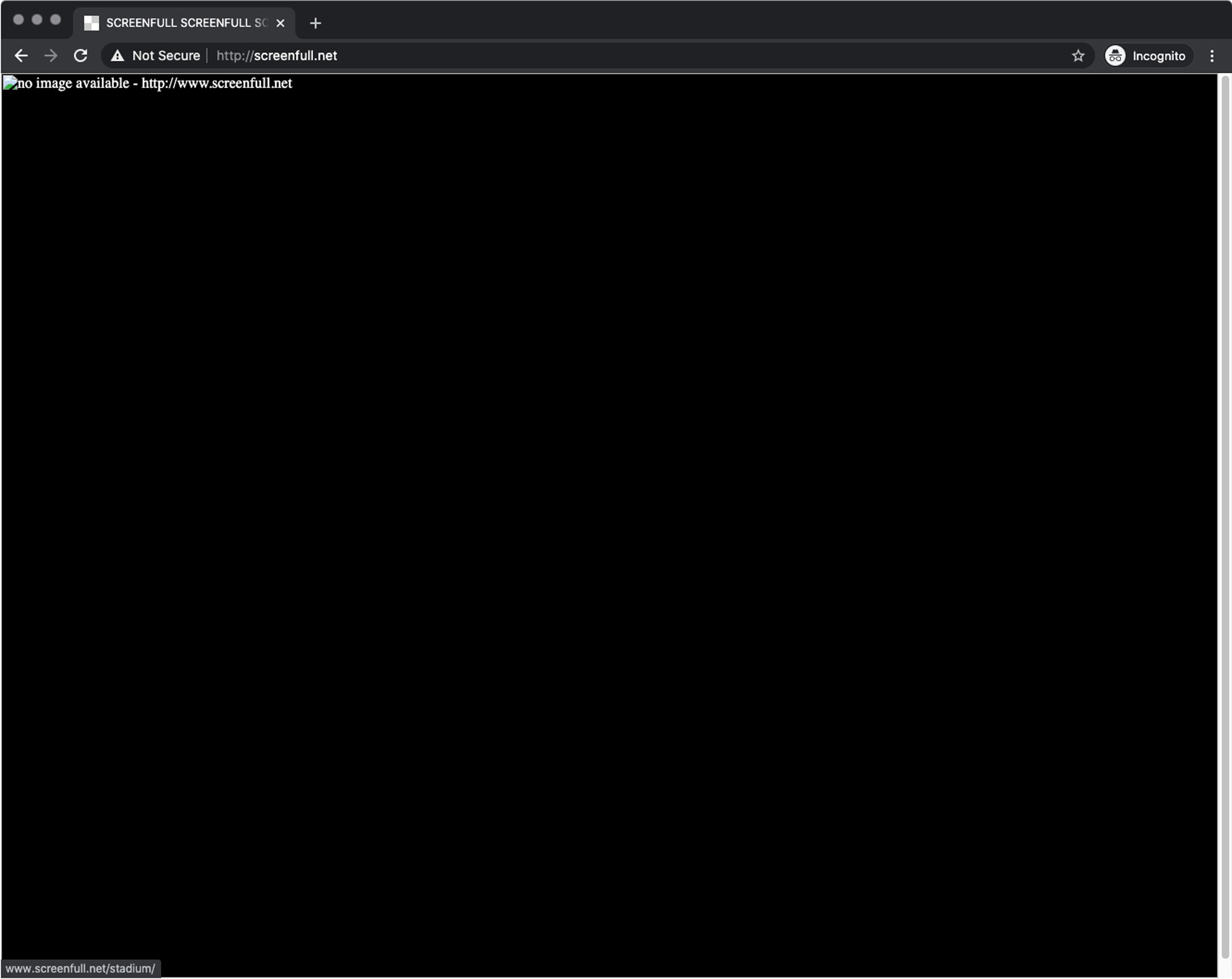Click the window maximize button
1232x979 pixels.
(x=55, y=19)
